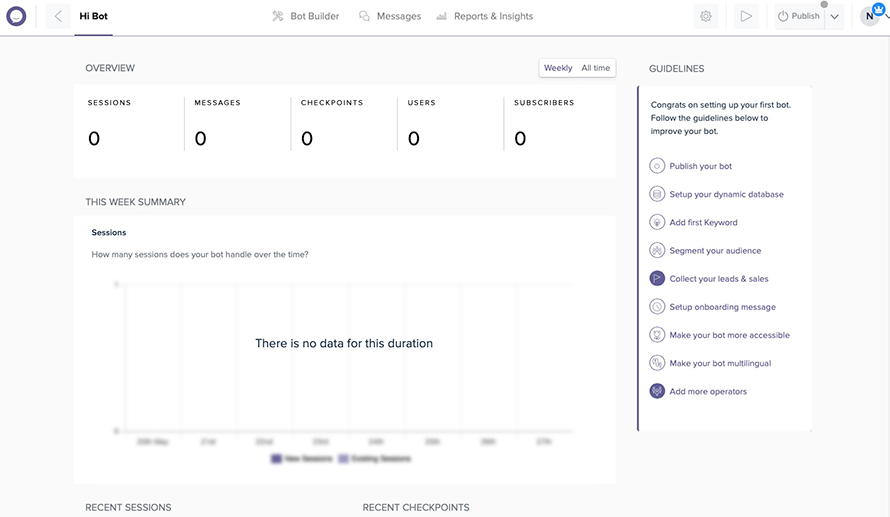Click the dynamic database icon
Viewport: 890px width, 517px height.
(x=657, y=194)
